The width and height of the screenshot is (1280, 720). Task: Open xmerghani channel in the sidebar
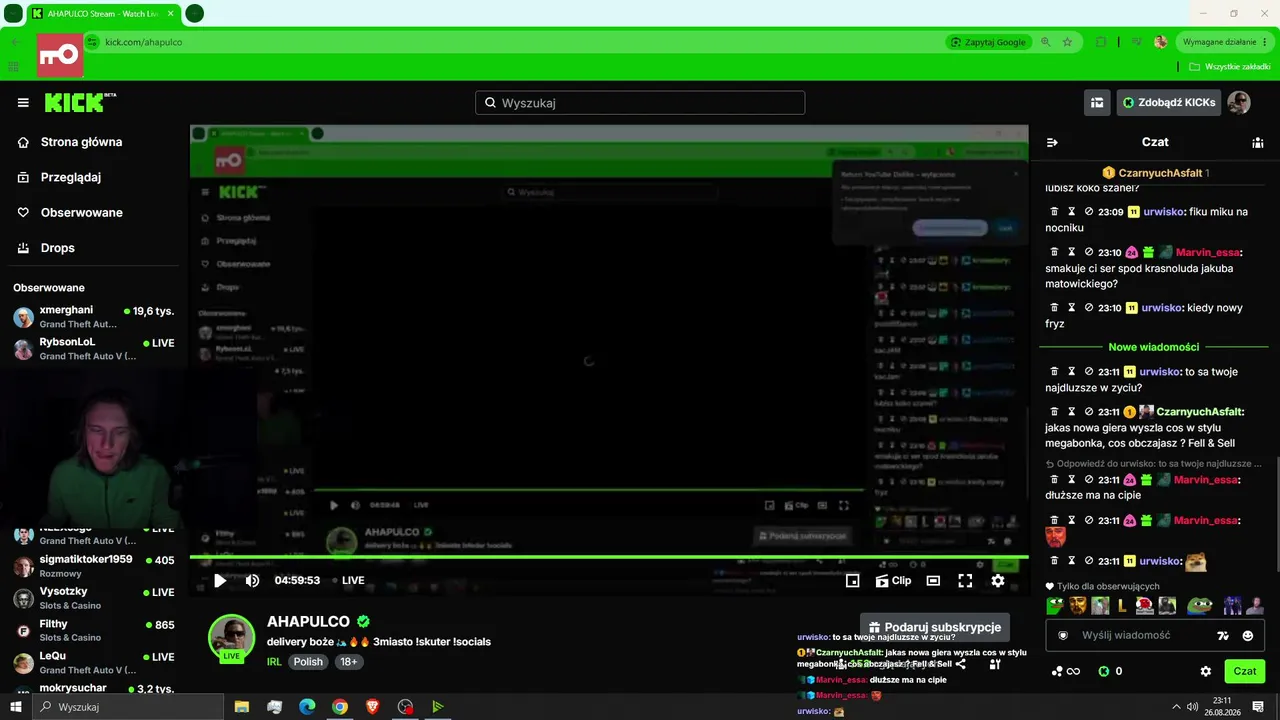94,317
